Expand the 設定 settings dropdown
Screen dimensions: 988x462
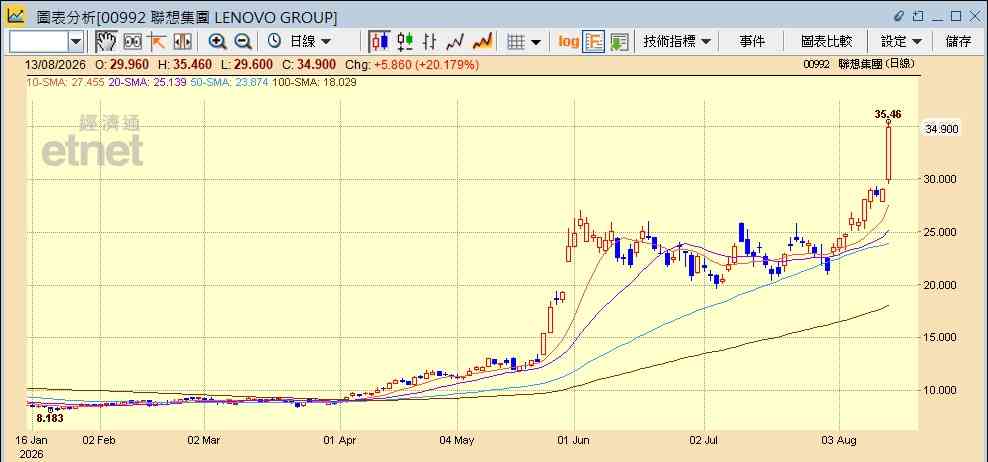coord(901,42)
